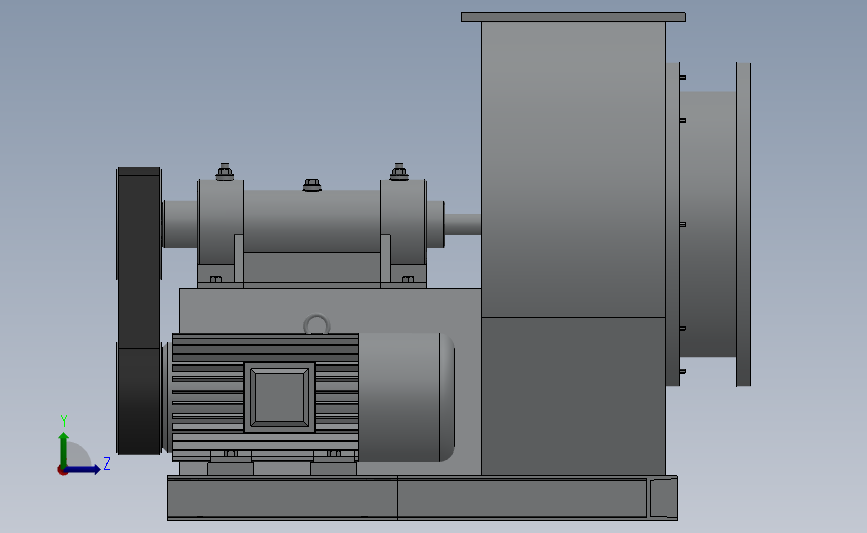Pick the central bearing housing tube
867x533 pixels.
[312, 221]
